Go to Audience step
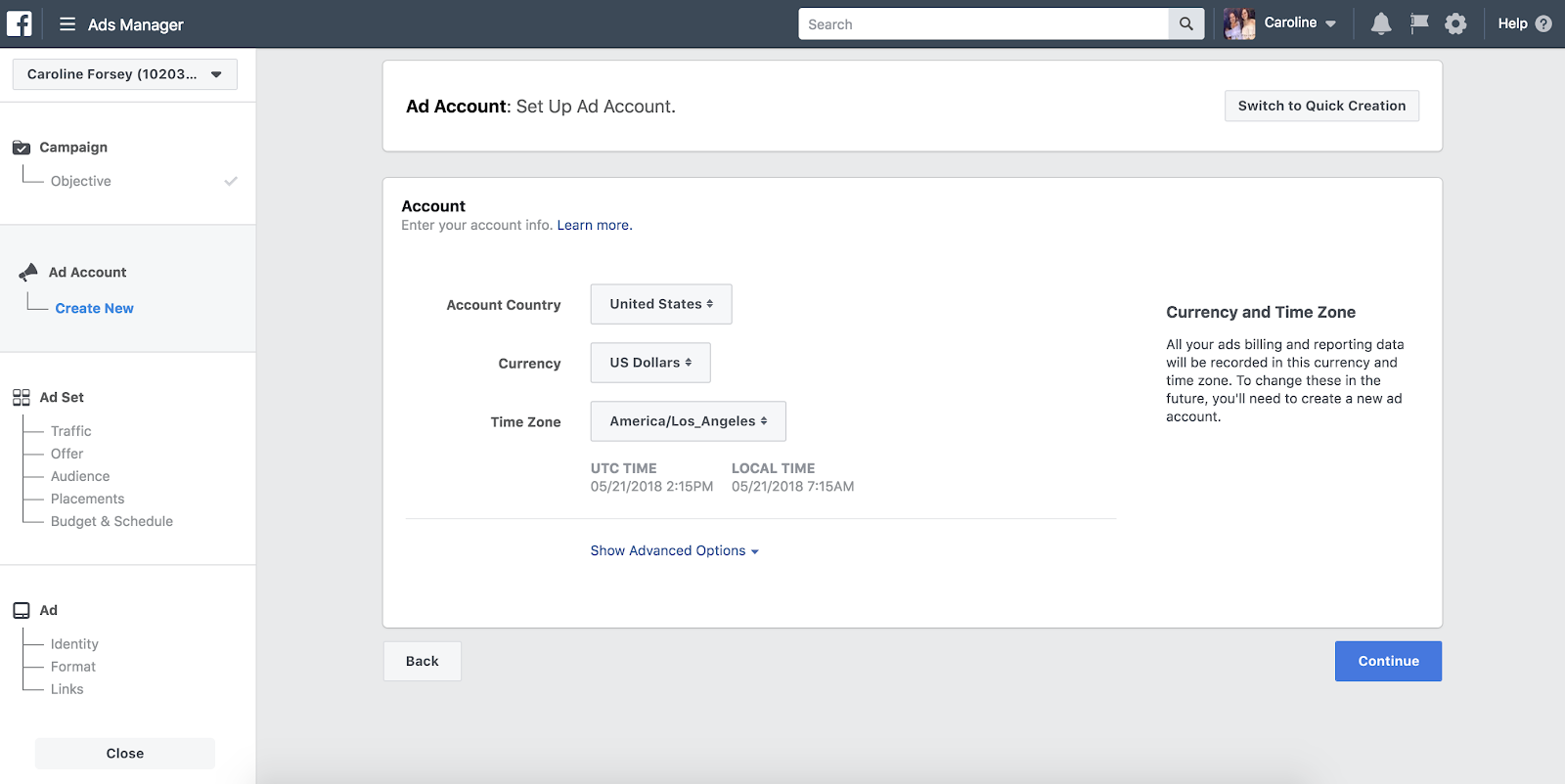The width and height of the screenshot is (1565, 784). coord(80,476)
